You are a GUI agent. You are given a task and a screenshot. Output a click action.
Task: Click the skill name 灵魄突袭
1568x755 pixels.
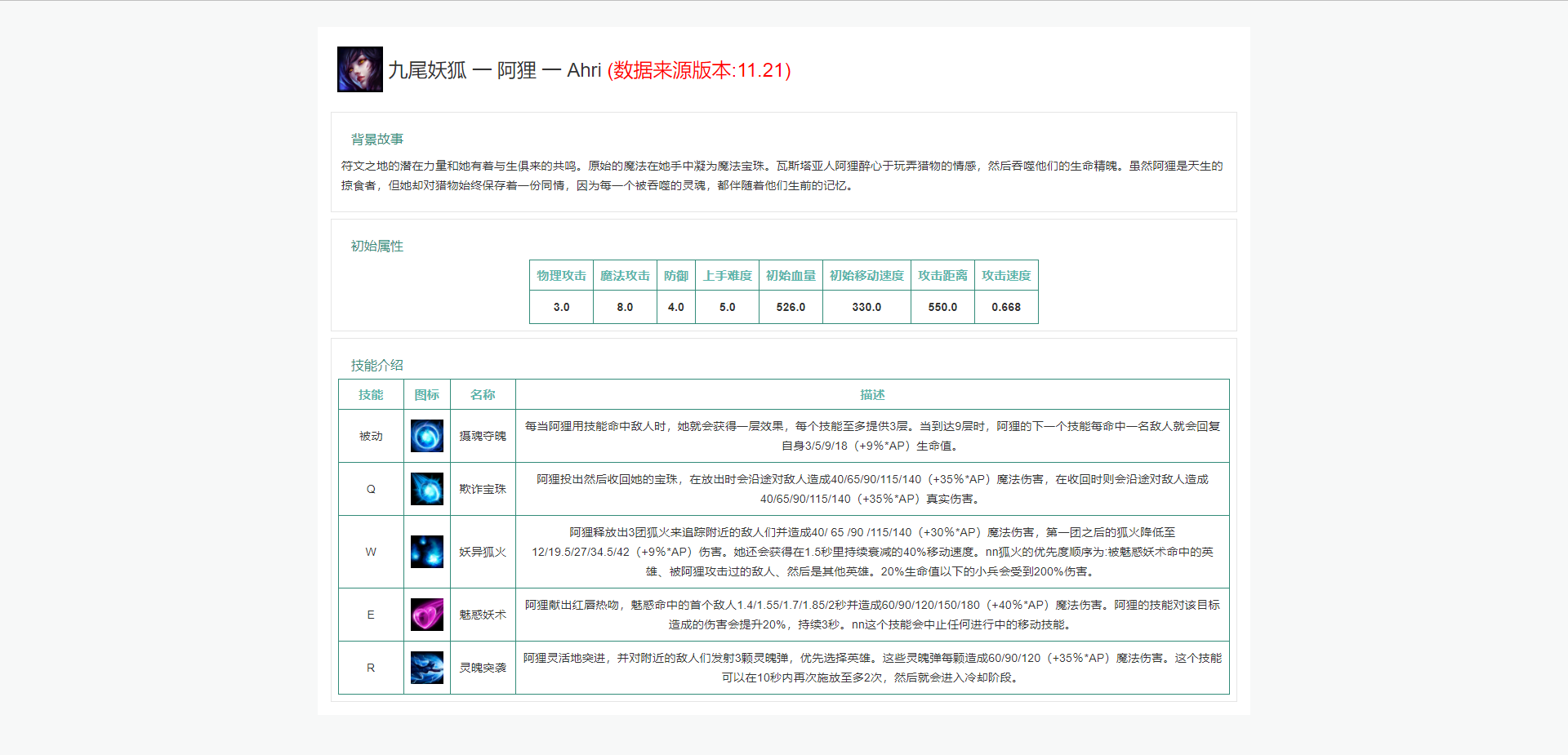tap(483, 668)
